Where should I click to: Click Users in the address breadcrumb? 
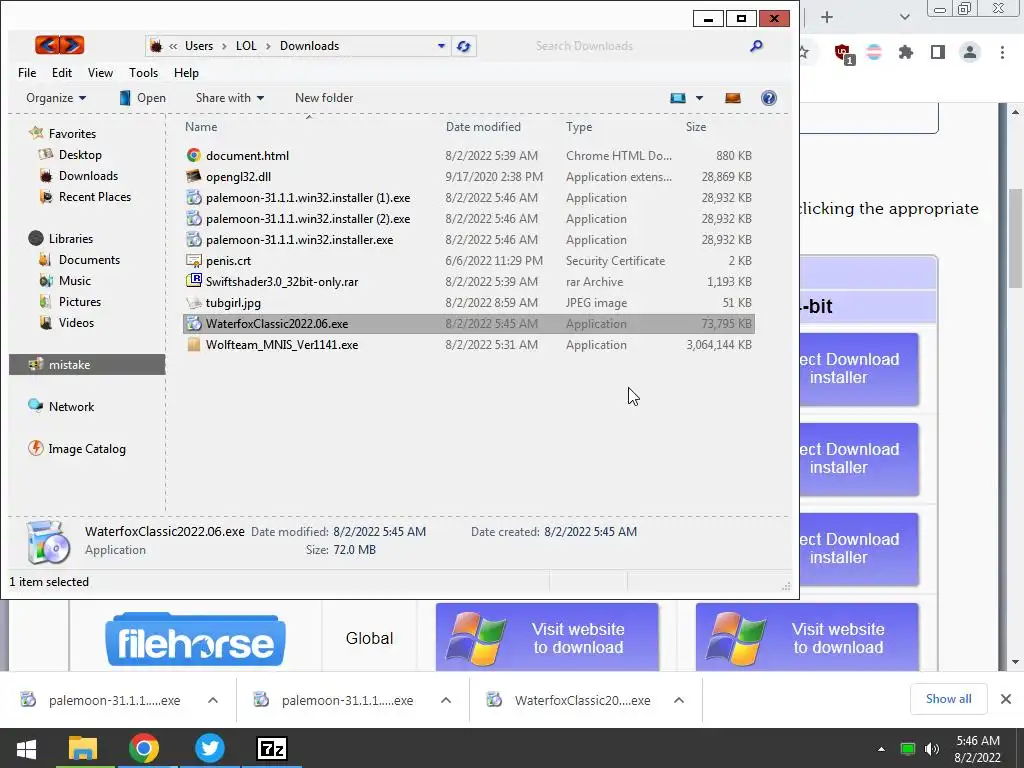point(199,46)
